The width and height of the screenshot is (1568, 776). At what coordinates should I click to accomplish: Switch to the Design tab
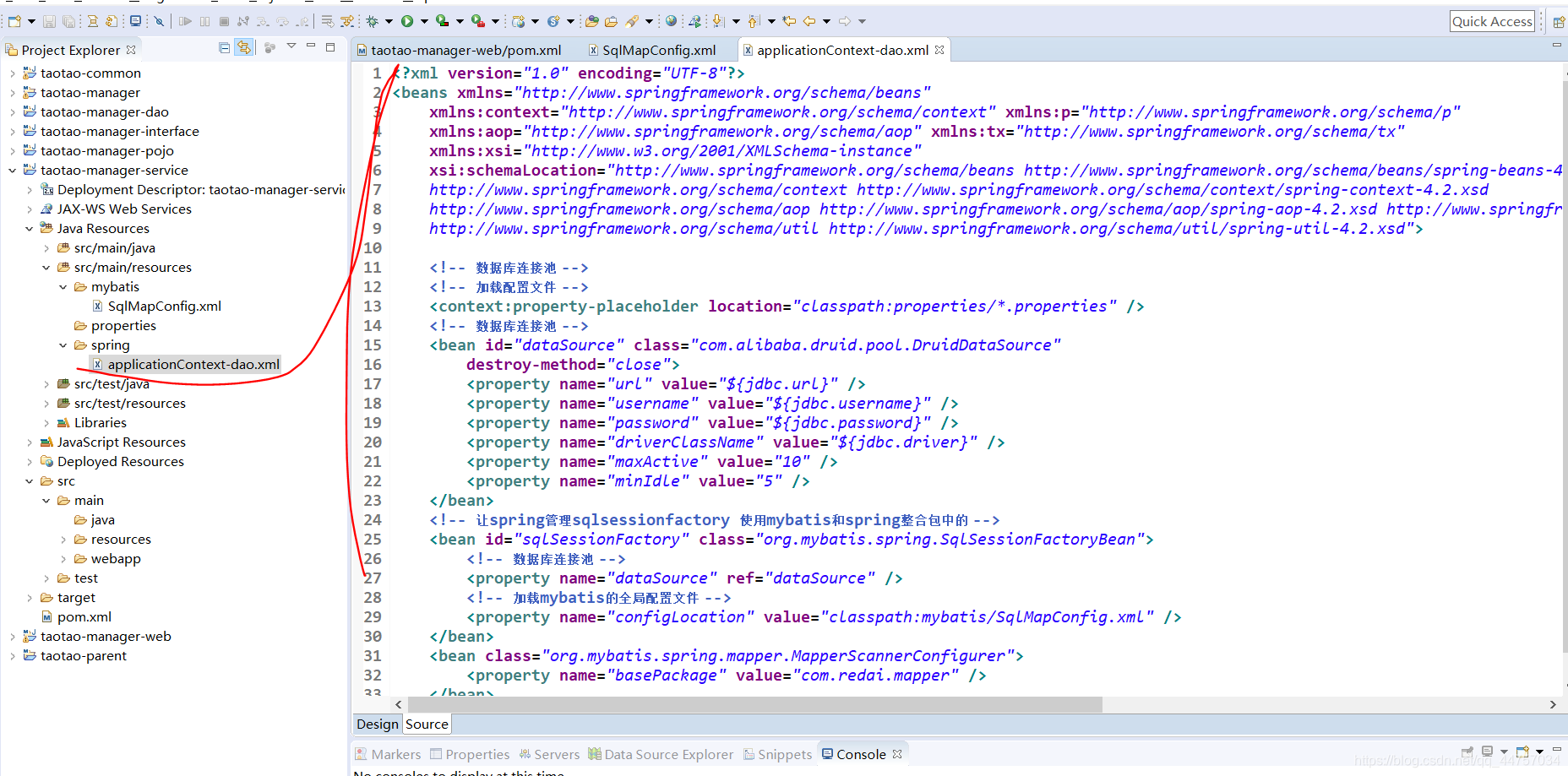(x=378, y=724)
